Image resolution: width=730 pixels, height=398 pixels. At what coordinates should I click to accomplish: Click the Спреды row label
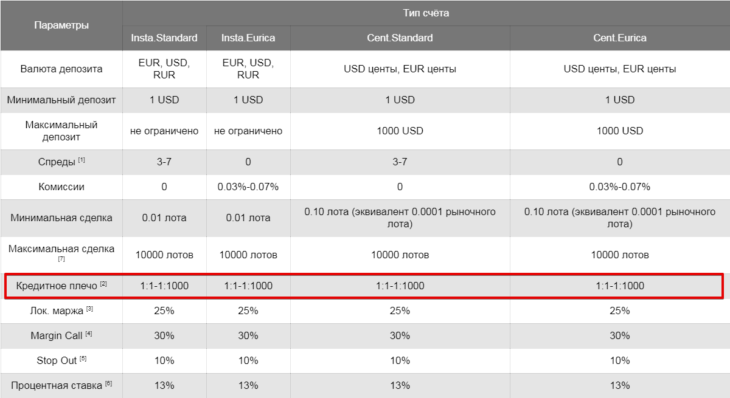(x=56, y=162)
